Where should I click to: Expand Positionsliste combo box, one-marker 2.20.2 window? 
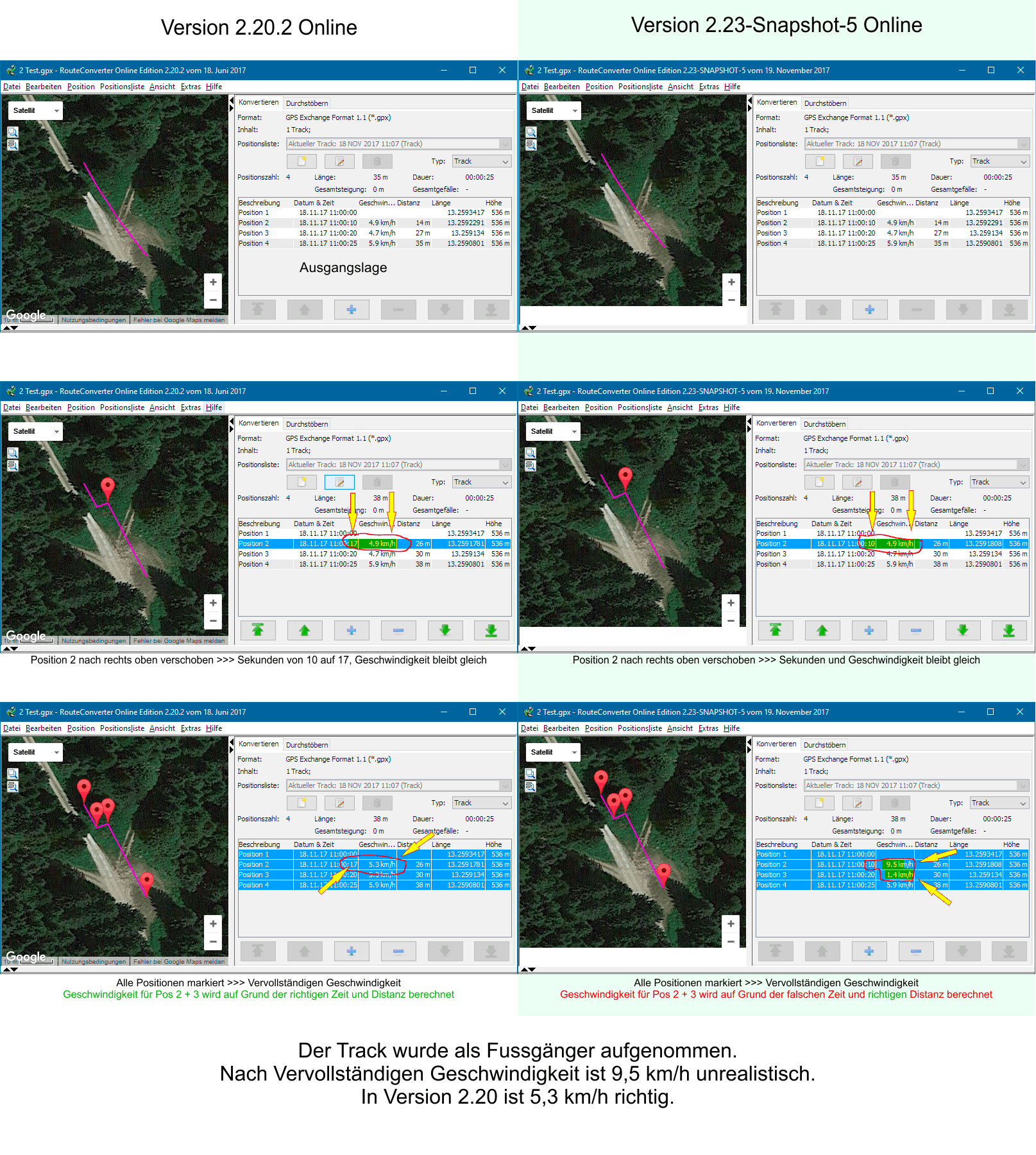[505, 465]
